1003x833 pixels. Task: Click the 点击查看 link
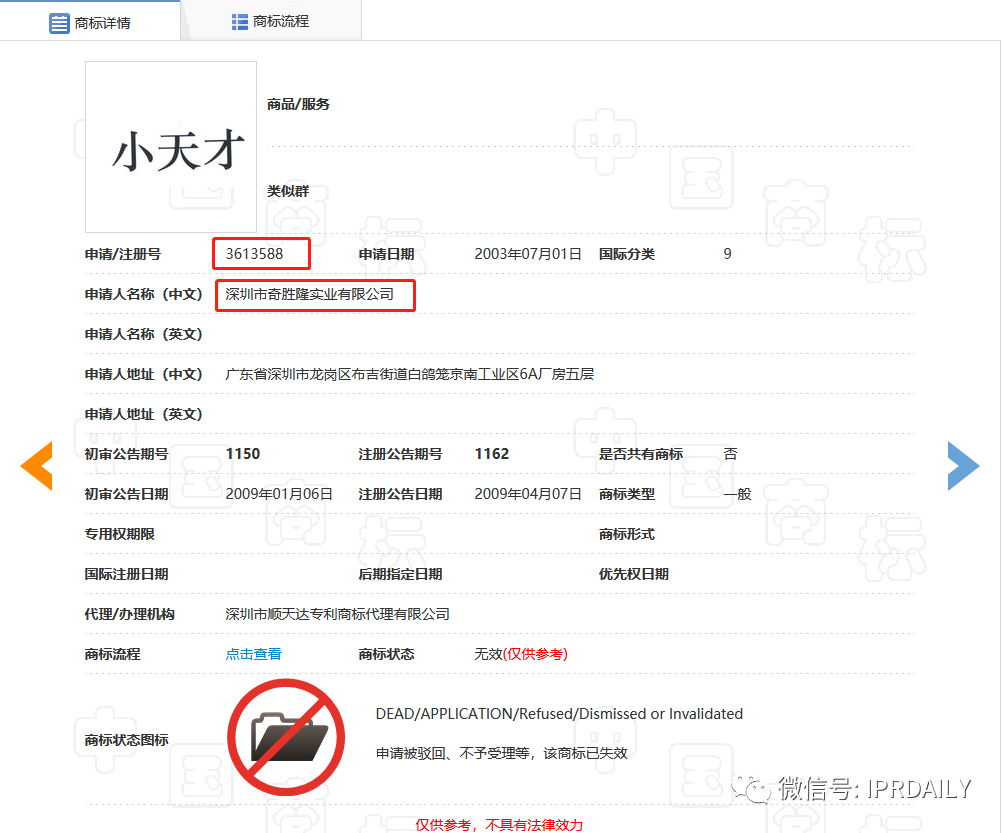click(253, 654)
